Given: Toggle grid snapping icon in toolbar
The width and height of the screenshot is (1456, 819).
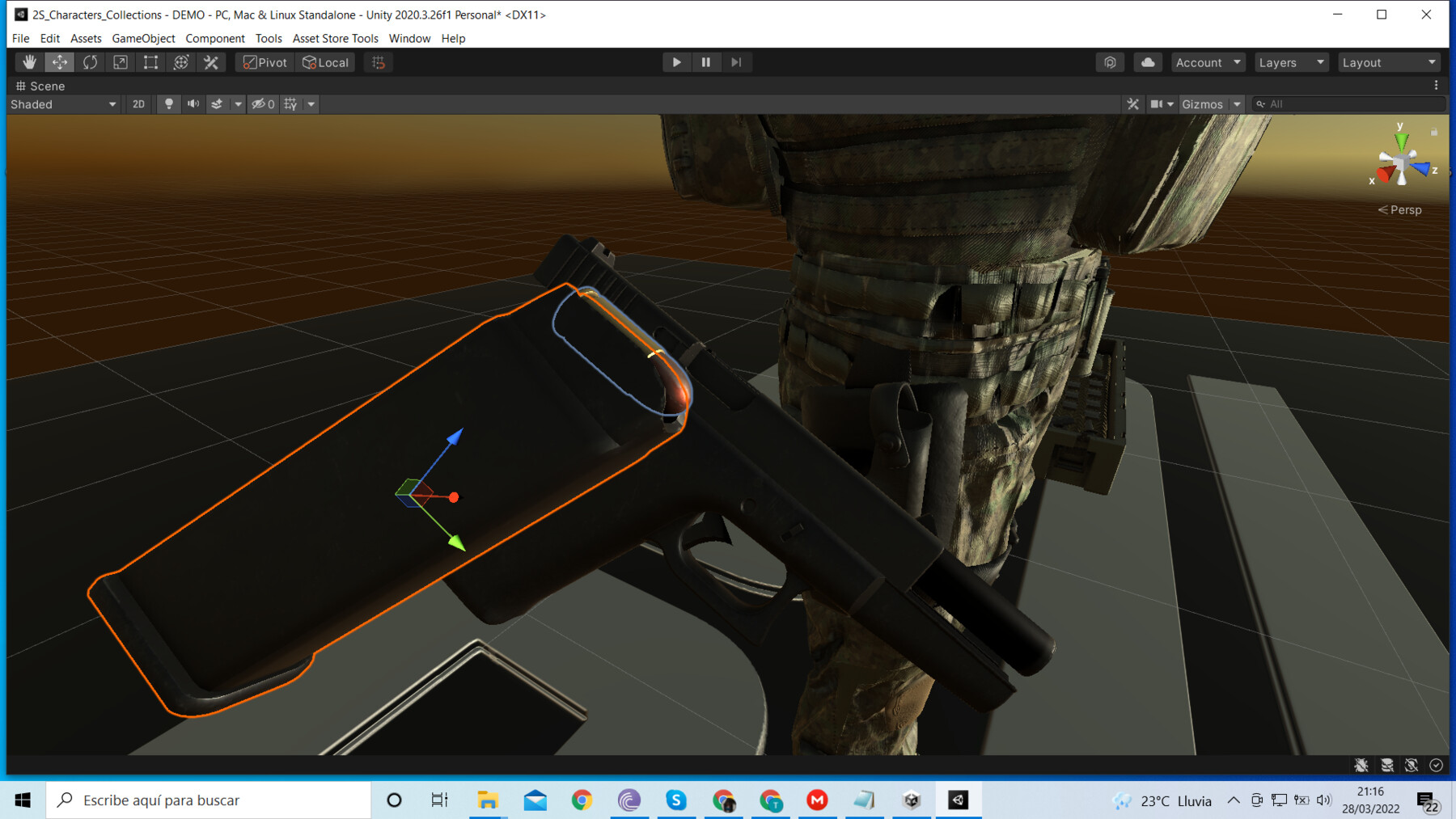Looking at the screenshot, I should click(x=379, y=62).
